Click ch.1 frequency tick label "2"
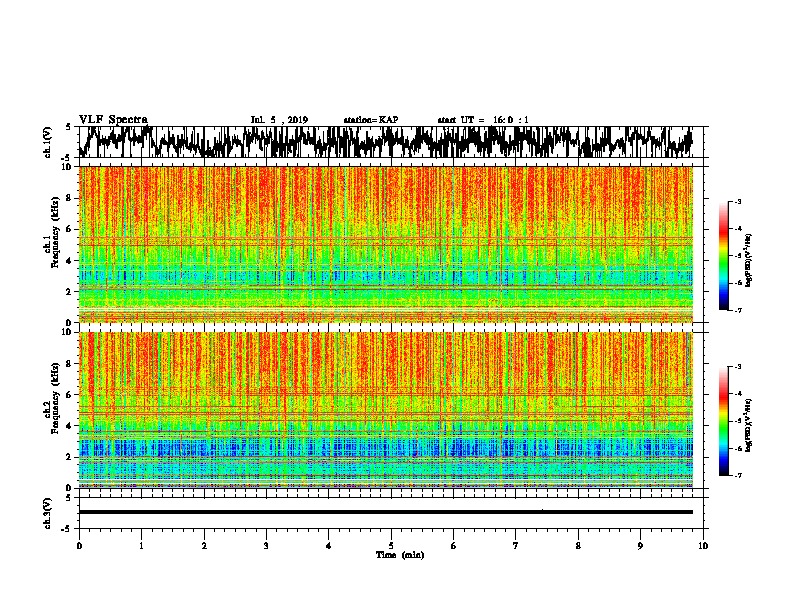Image resolution: width=792 pixels, height=612 pixels. (70, 291)
